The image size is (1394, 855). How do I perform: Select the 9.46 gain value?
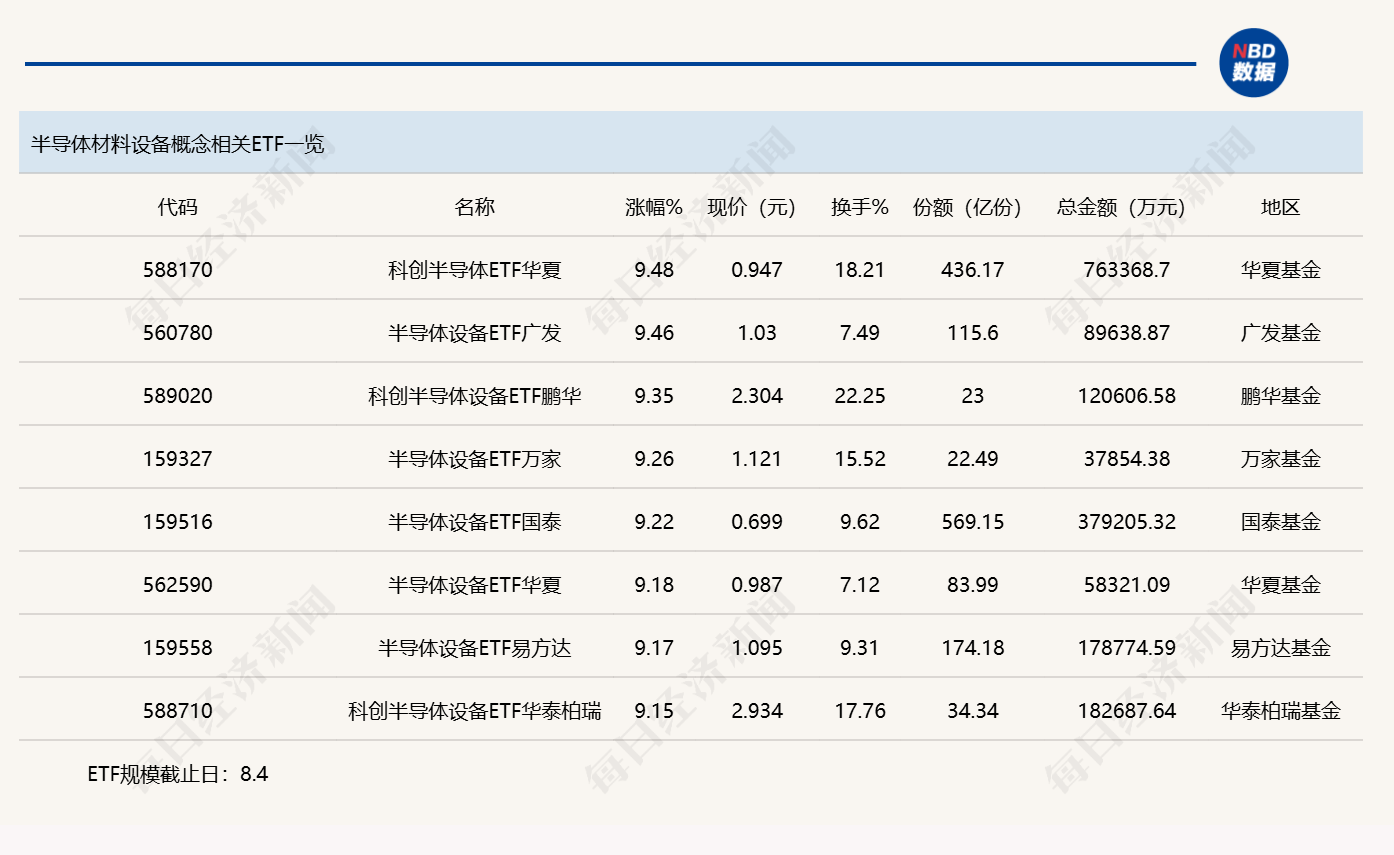pyautogui.click(x=654, y=333)
